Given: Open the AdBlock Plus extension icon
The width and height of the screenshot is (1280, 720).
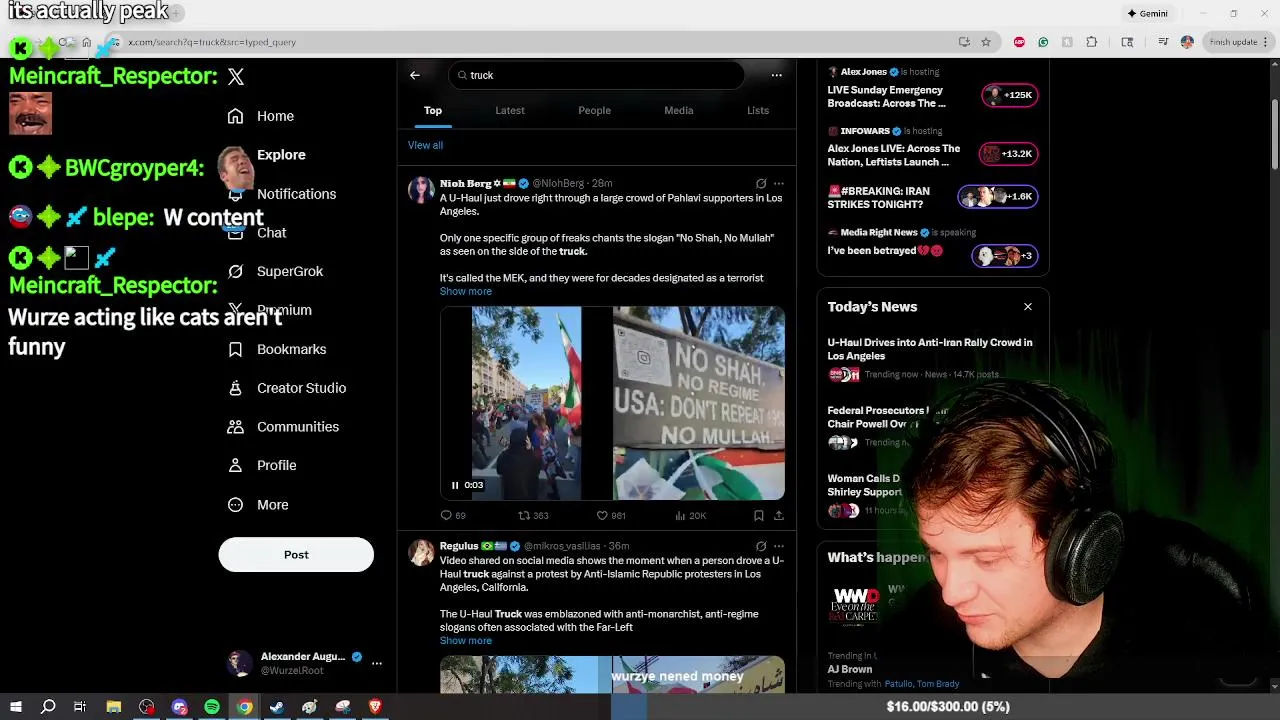Looking at the screenshot, I should [x=1019, y=42].
